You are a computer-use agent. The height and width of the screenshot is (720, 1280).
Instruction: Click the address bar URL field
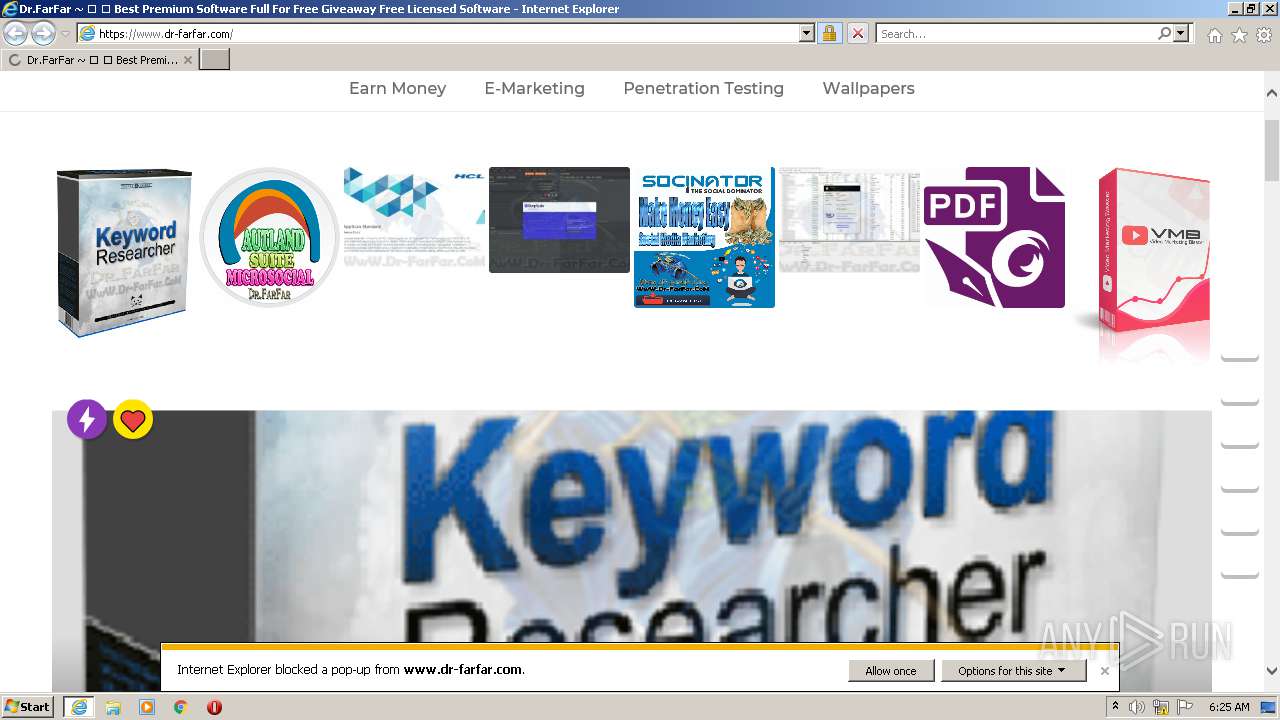[438, 33]
